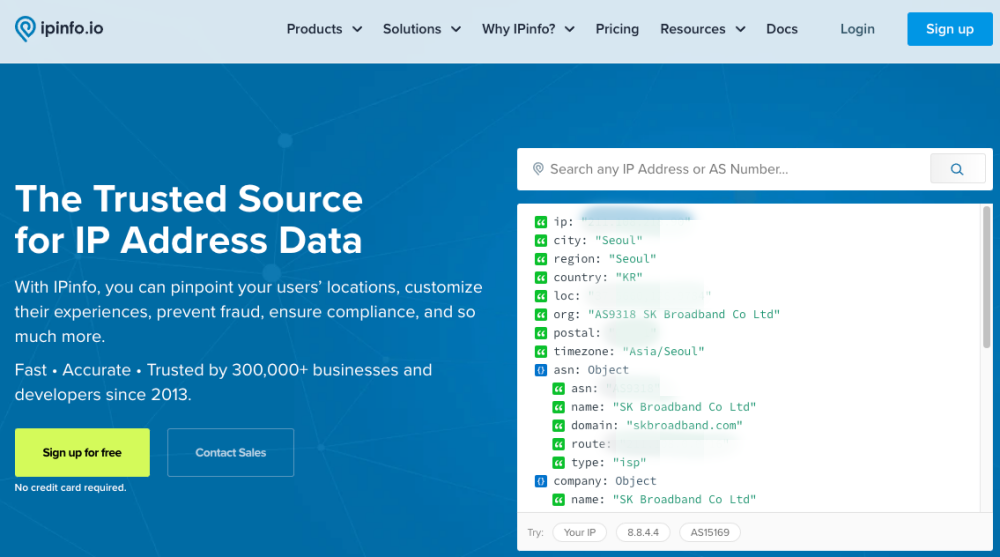Try the 8.8.4.4 example

tap(643, 532)
